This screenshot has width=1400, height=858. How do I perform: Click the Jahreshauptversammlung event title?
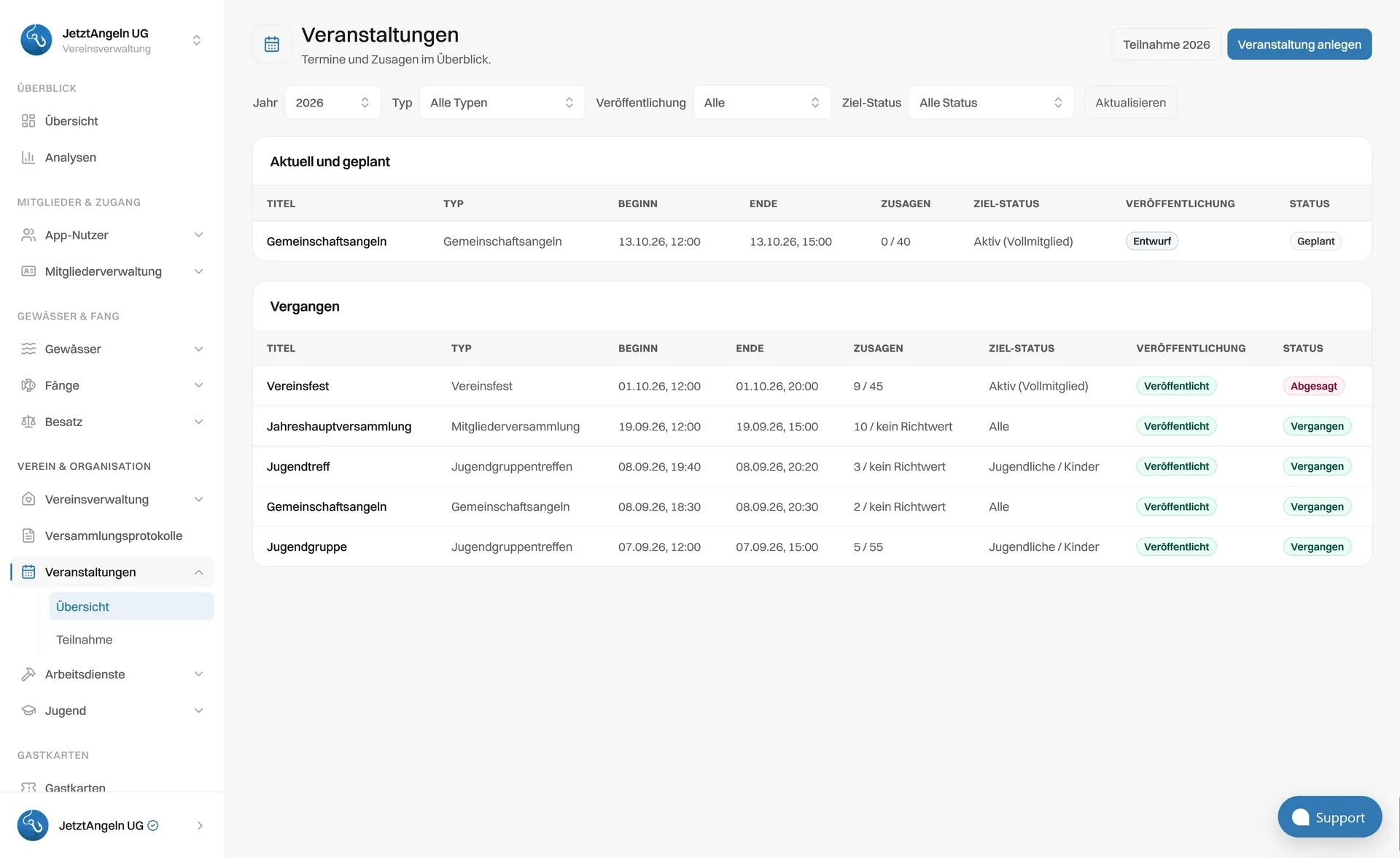click(339, 426)
